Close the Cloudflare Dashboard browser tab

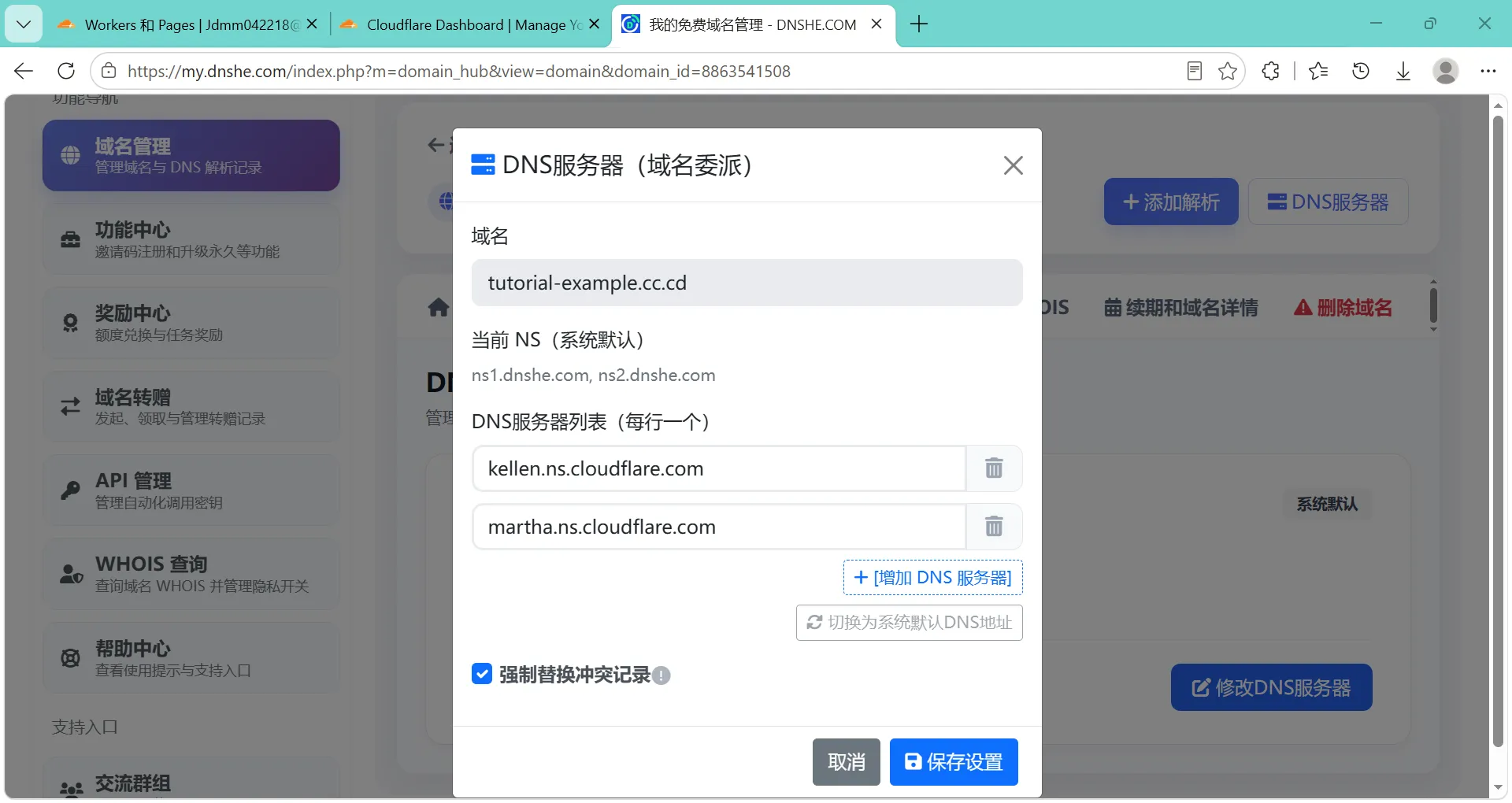[595, 24]
